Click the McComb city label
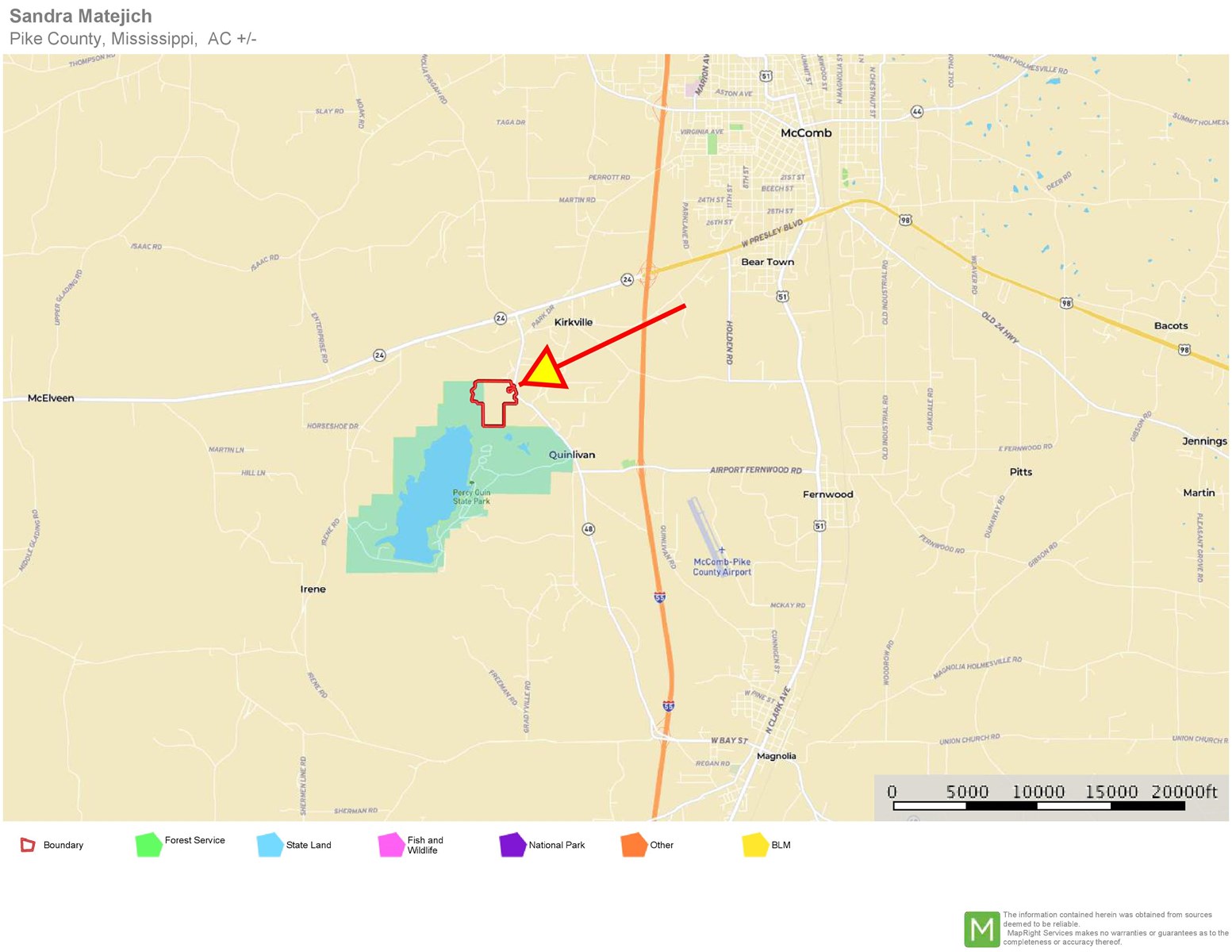The width and height of the screenshot is (1232, 952). (806, 133)
